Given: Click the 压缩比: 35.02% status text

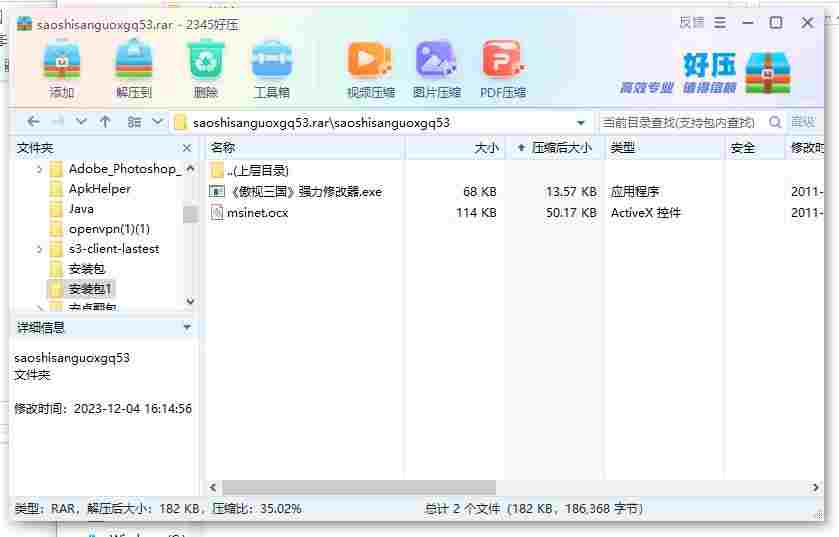Looking at the screenshot, I should pyautogui.click(x=257, y=509).
